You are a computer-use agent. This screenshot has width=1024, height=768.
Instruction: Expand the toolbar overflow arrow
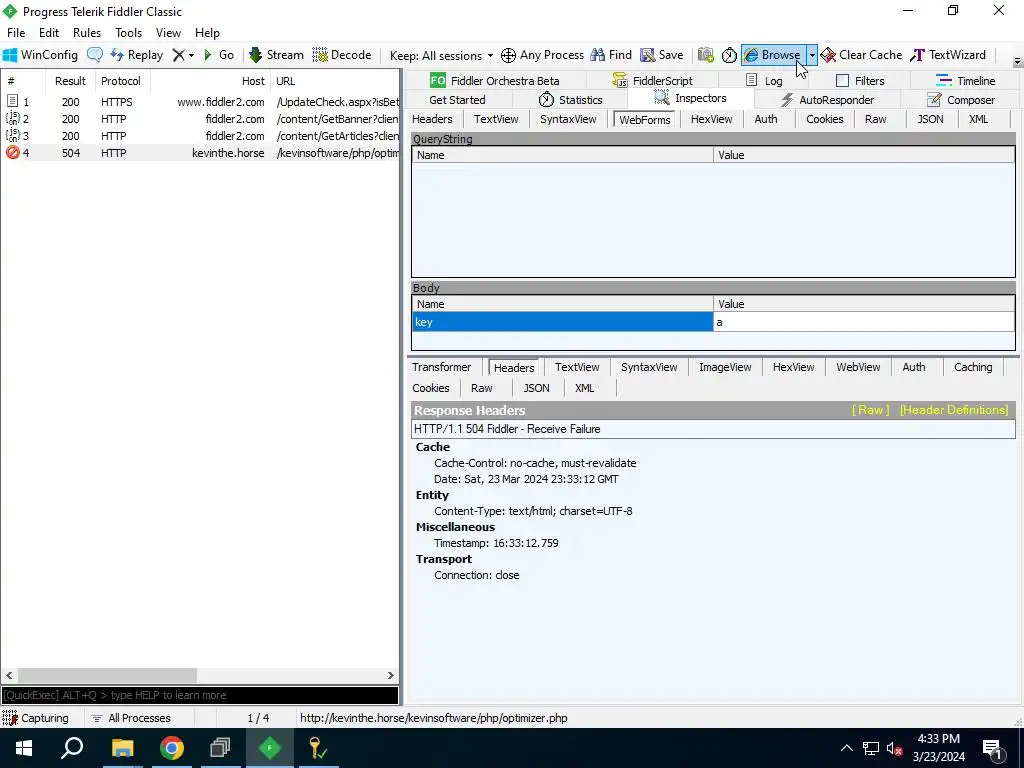pyautogui.click(x=1017, y=62)
